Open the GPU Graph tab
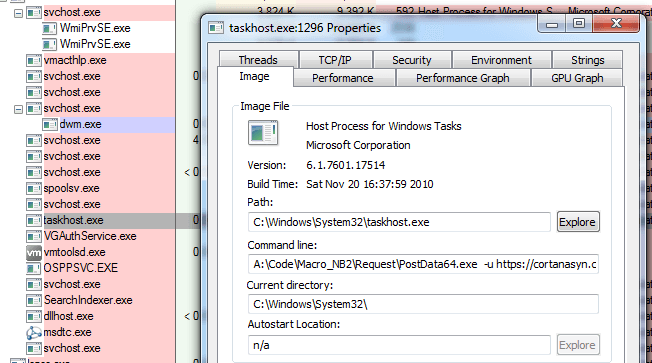The height and width of the screenshot is (363, 652). click(x=577, y=78)
